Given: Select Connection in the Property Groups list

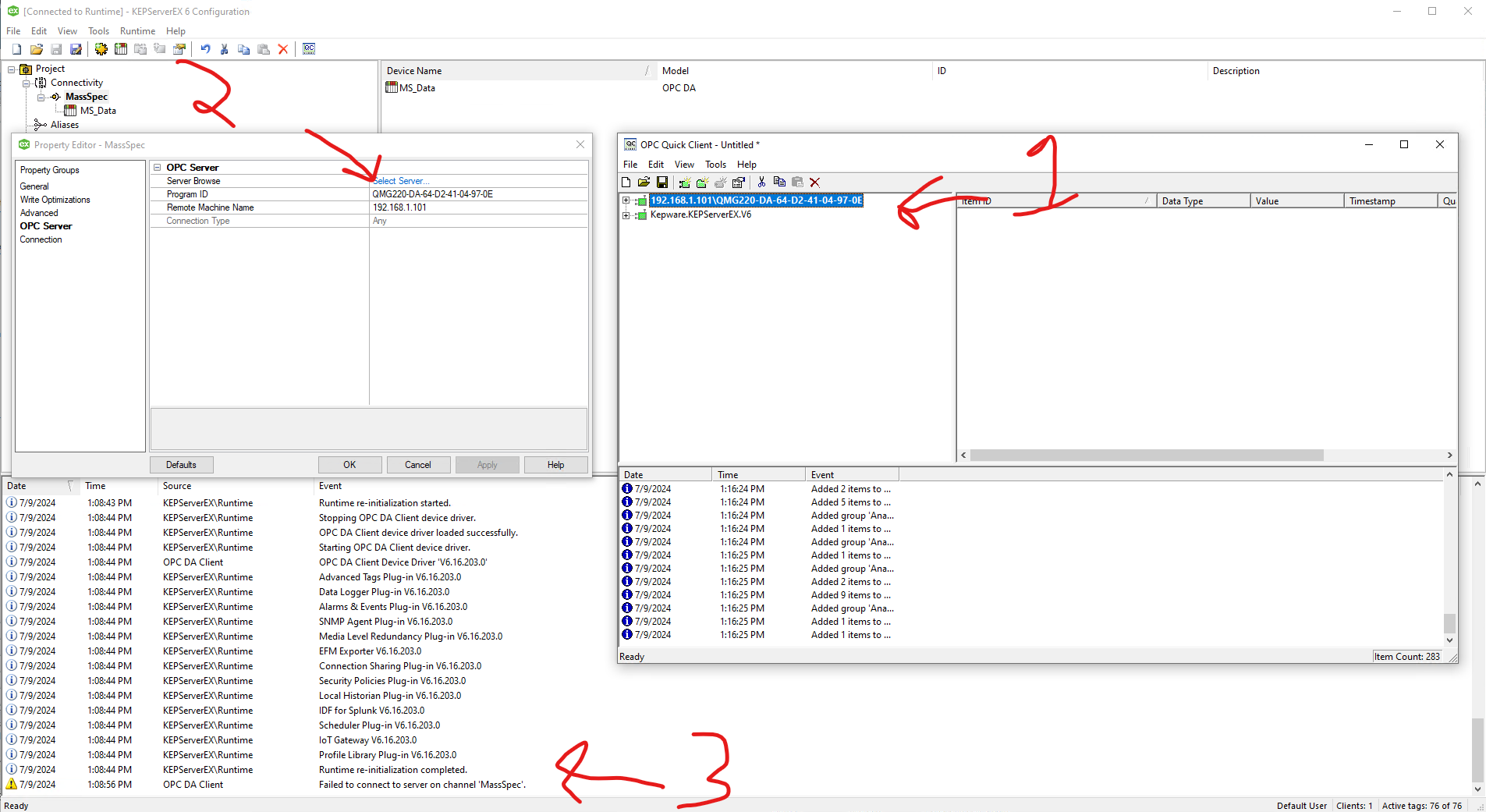Looking at the screenshot, I should point(41,239).
